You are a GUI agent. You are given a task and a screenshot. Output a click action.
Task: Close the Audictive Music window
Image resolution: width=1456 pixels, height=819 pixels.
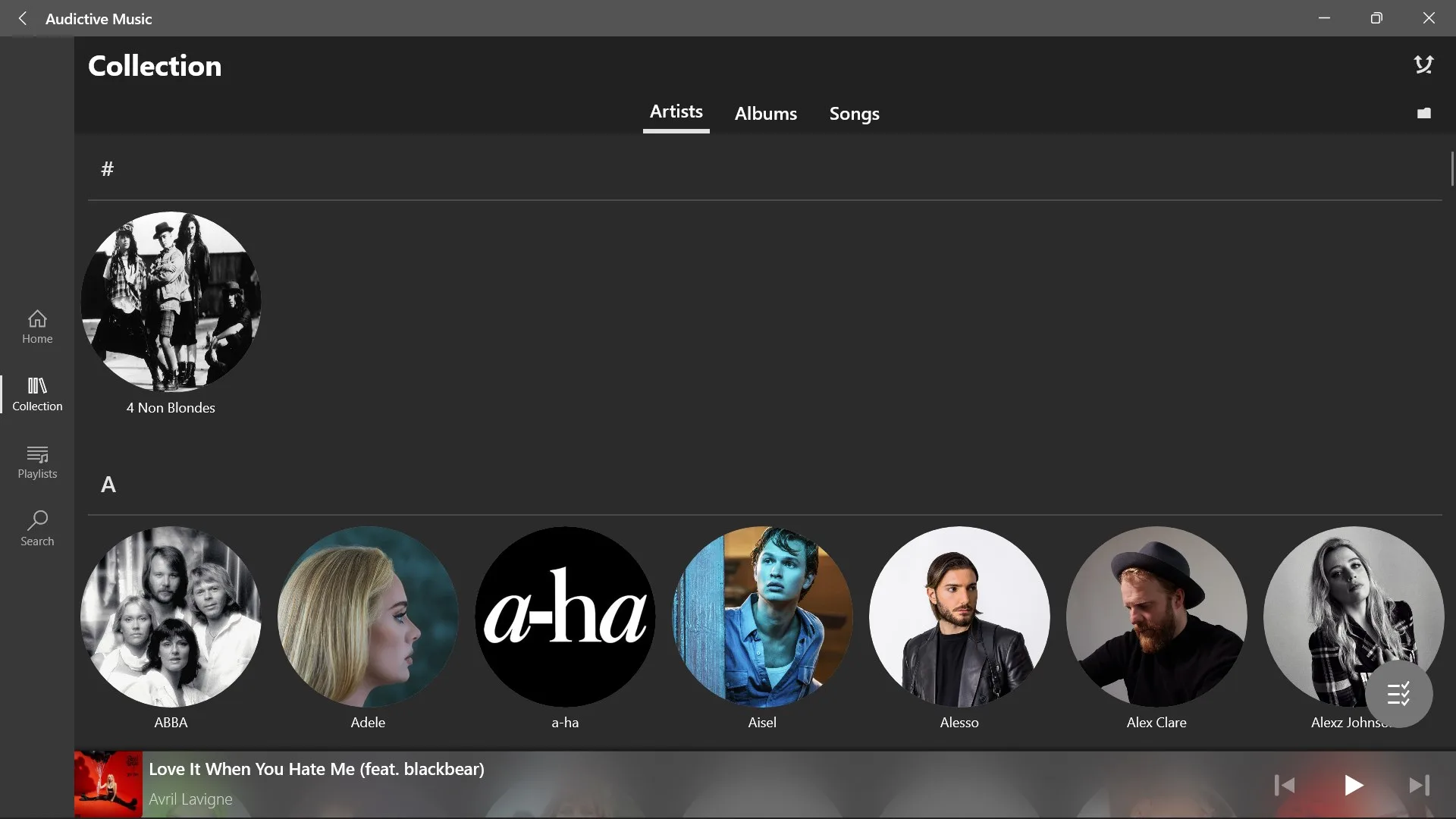click(x=1429, y=18)
